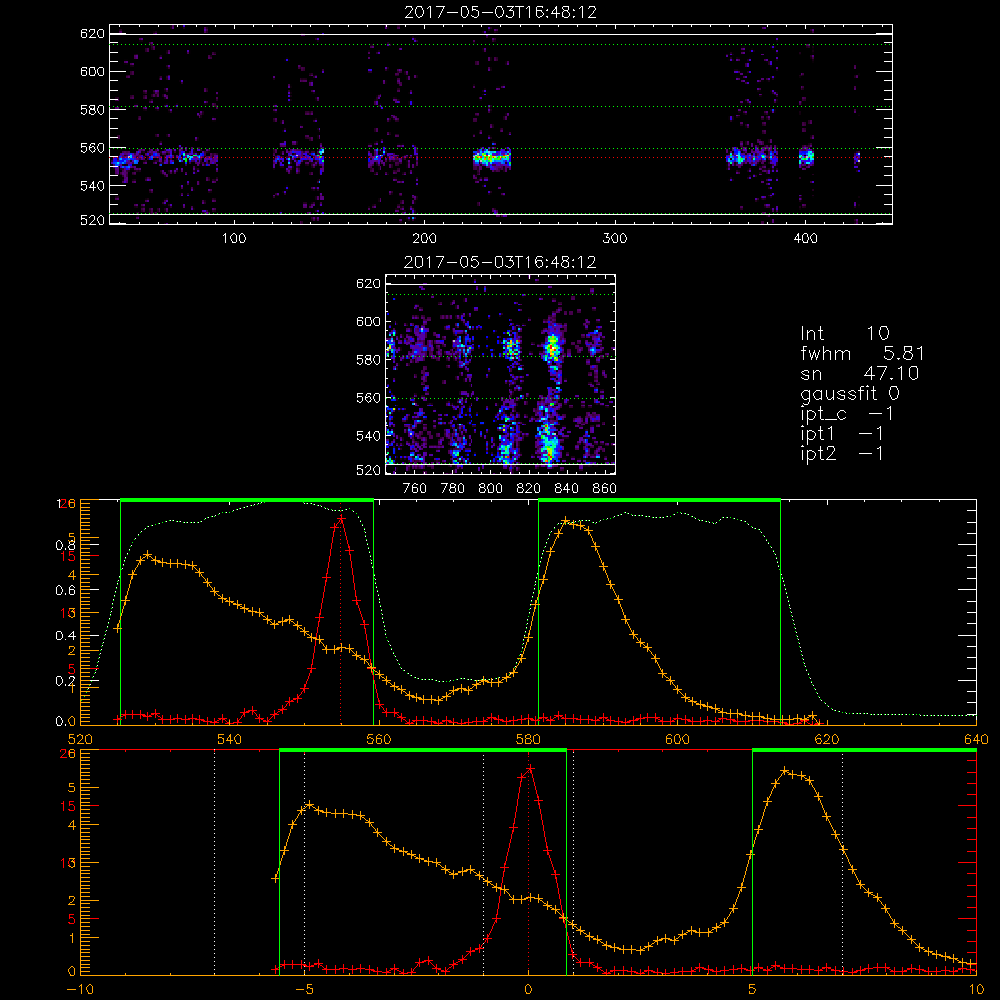Click the red curve peak near 555 in profile plot

[x=341, y=518]
